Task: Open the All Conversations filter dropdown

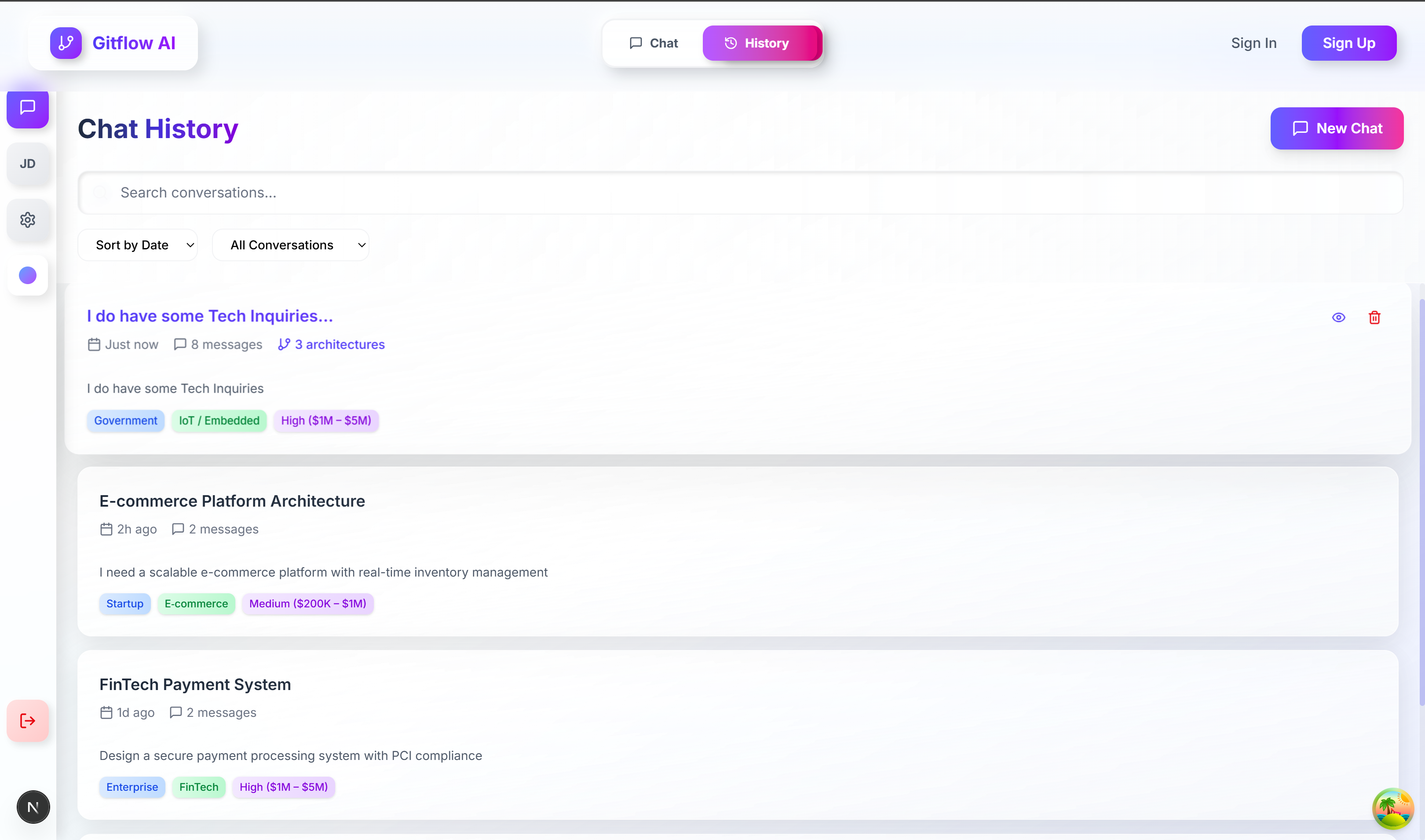Action: [x=290, y=245]
